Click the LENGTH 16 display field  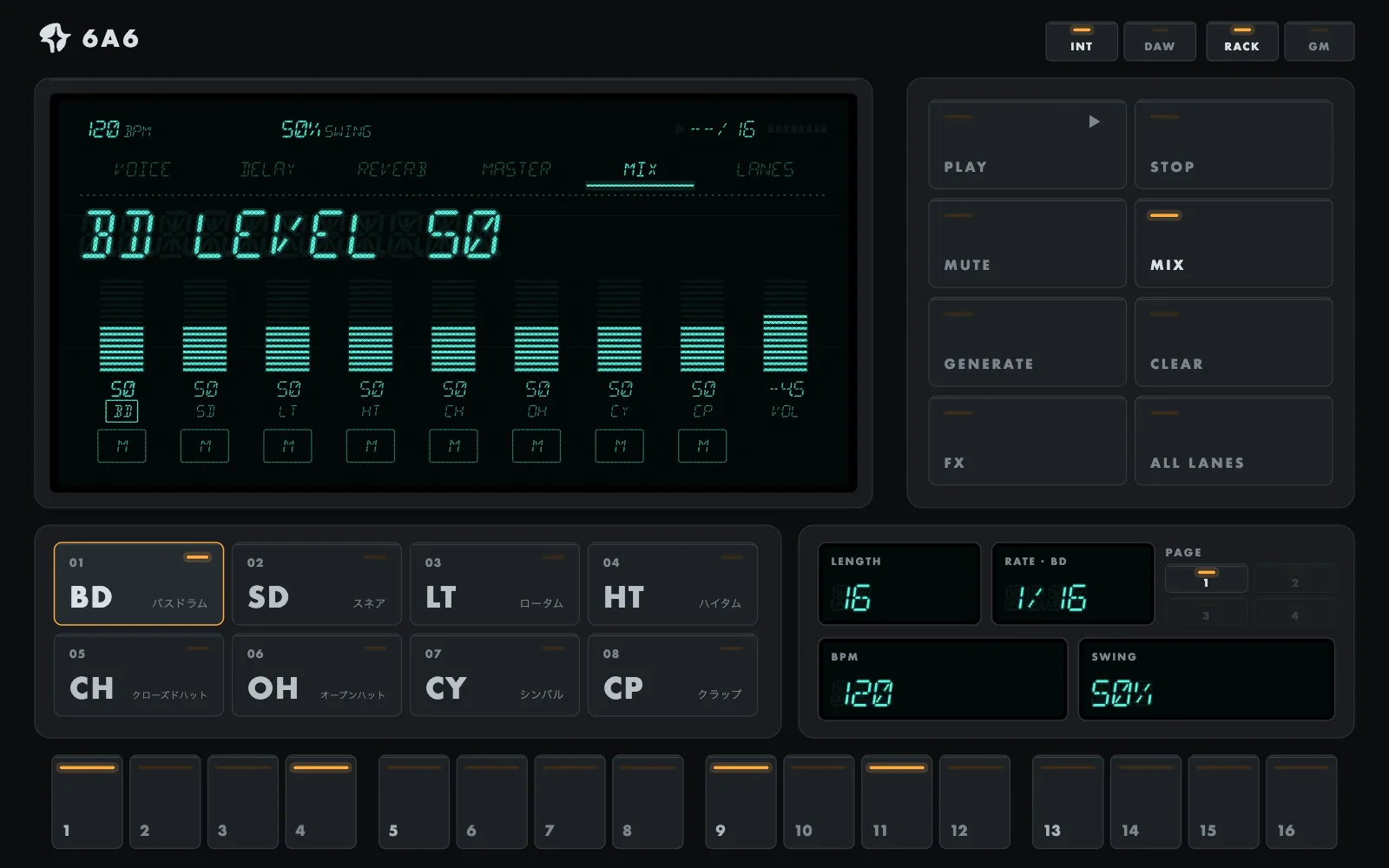coord(899,583)
